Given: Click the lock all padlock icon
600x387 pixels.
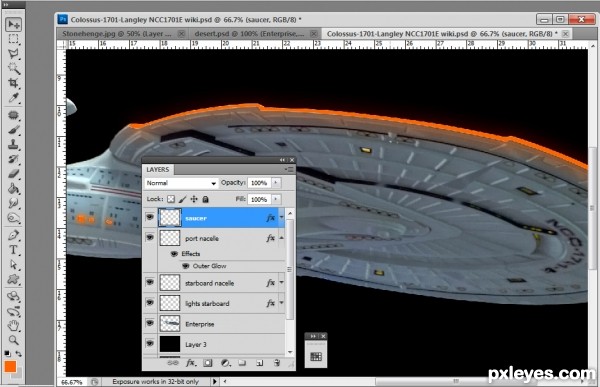Looking at the screenshot, I should [205, 199].
